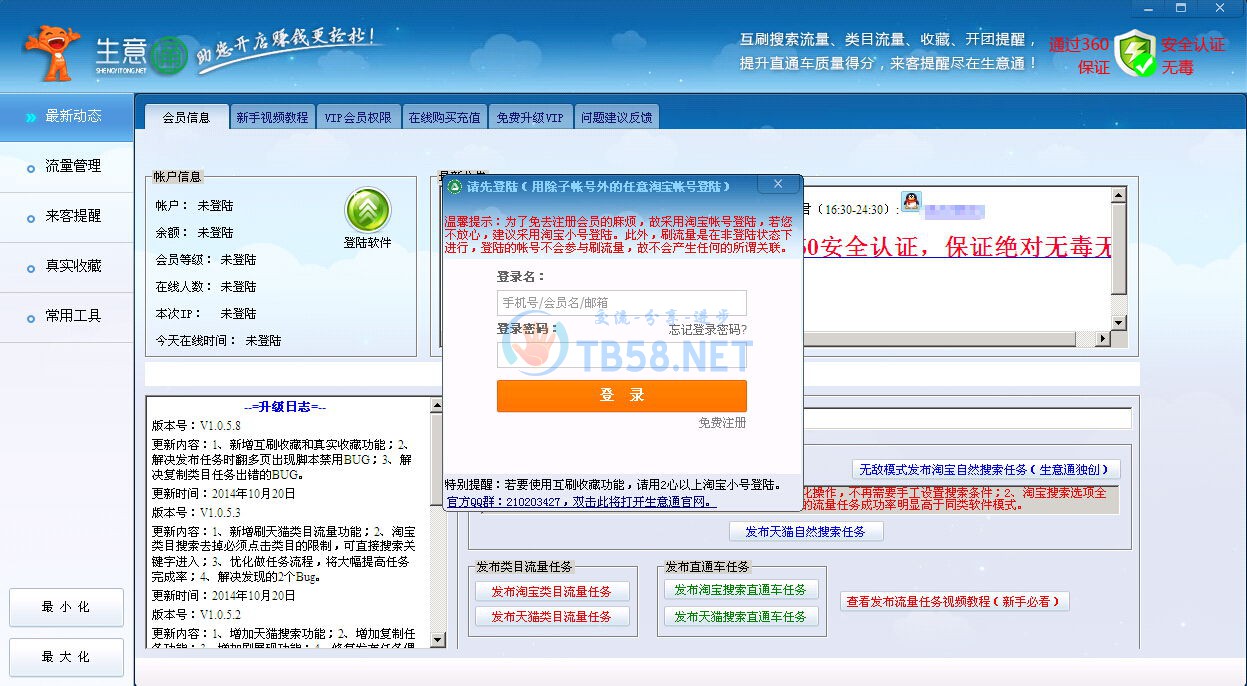The image size is (1247, 686).
Task: Click the 免费注册 link
Action: pos(722,423)
